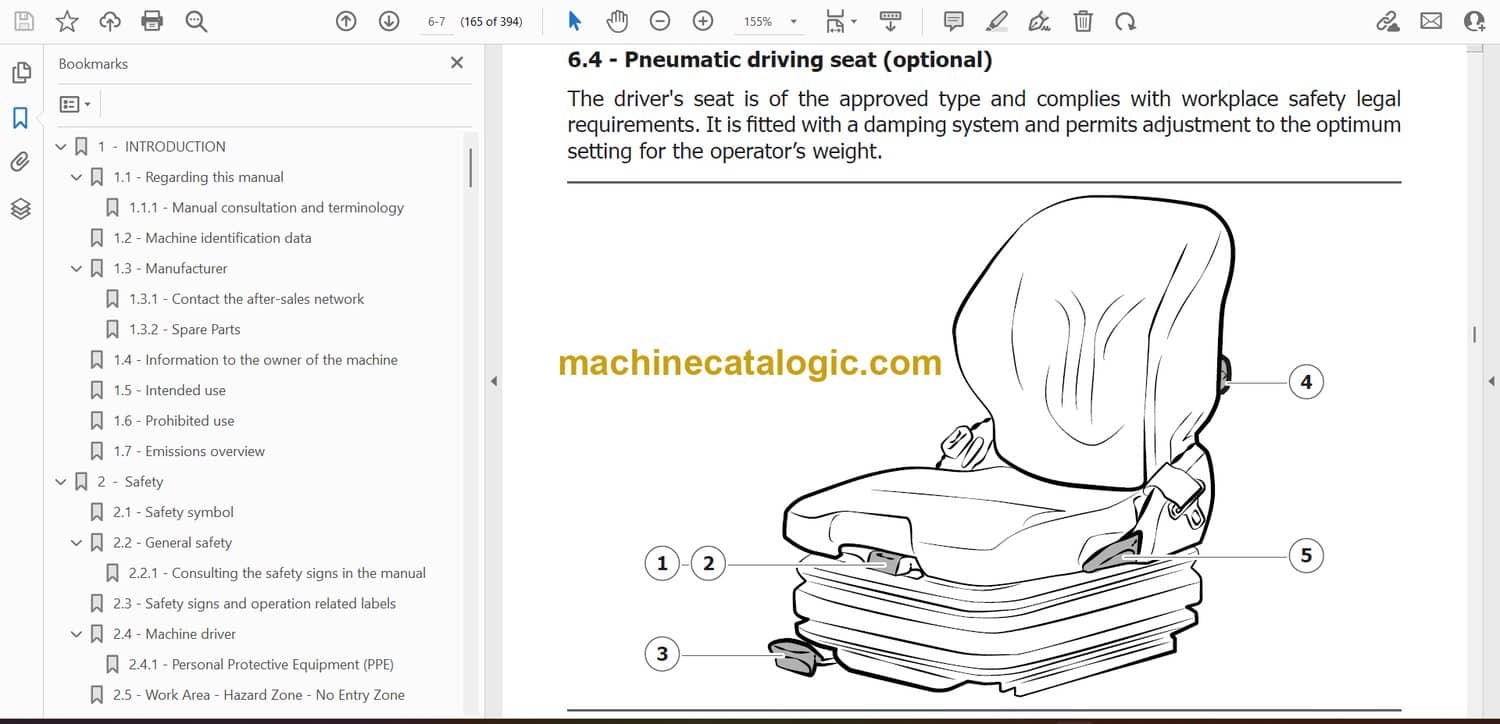Print the document
This screenshot has height=724, width=1500.
(x=152, y=21)
